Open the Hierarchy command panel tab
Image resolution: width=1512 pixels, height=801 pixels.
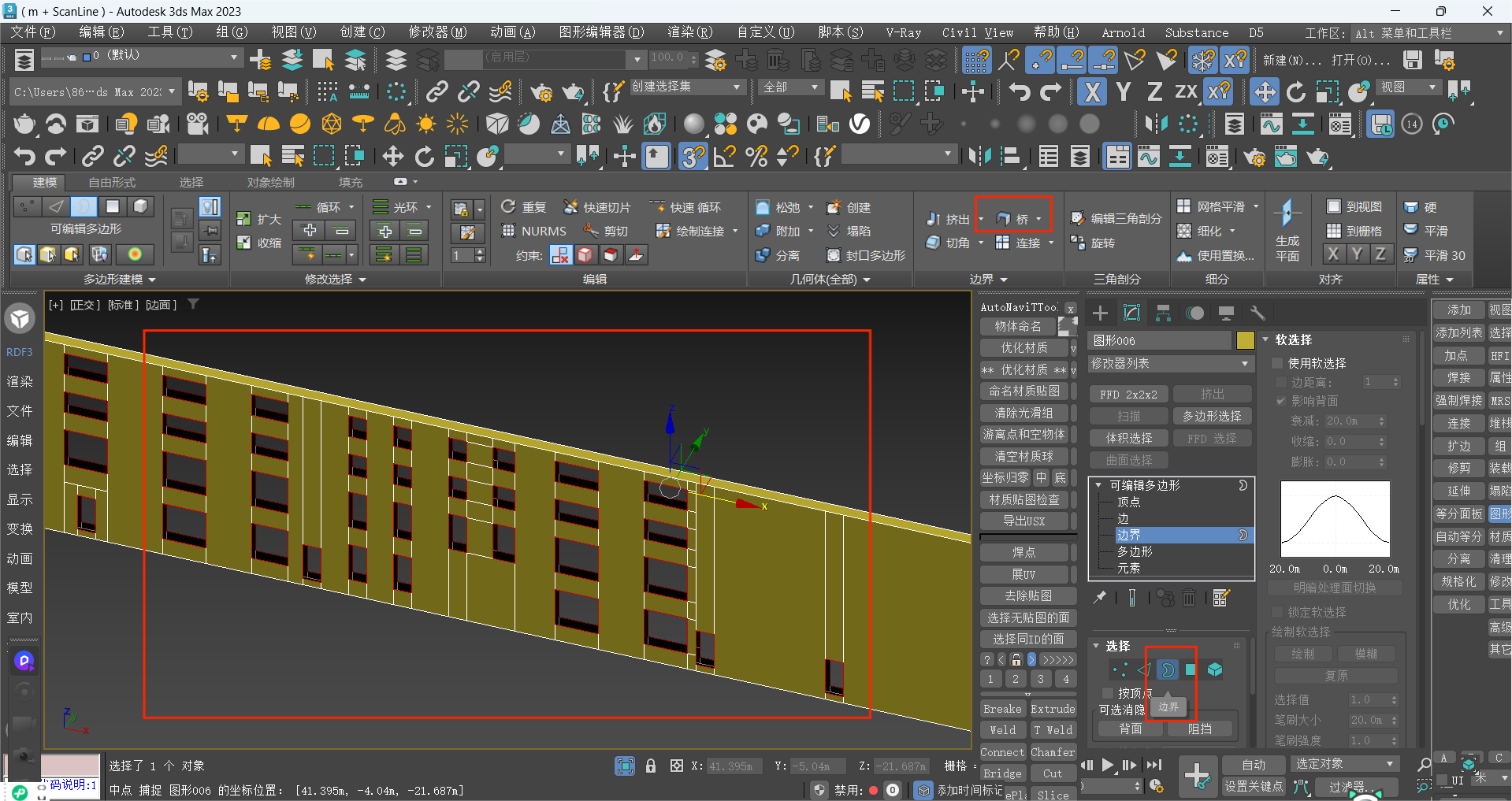pyautogui.click(x=1164, y=313)
